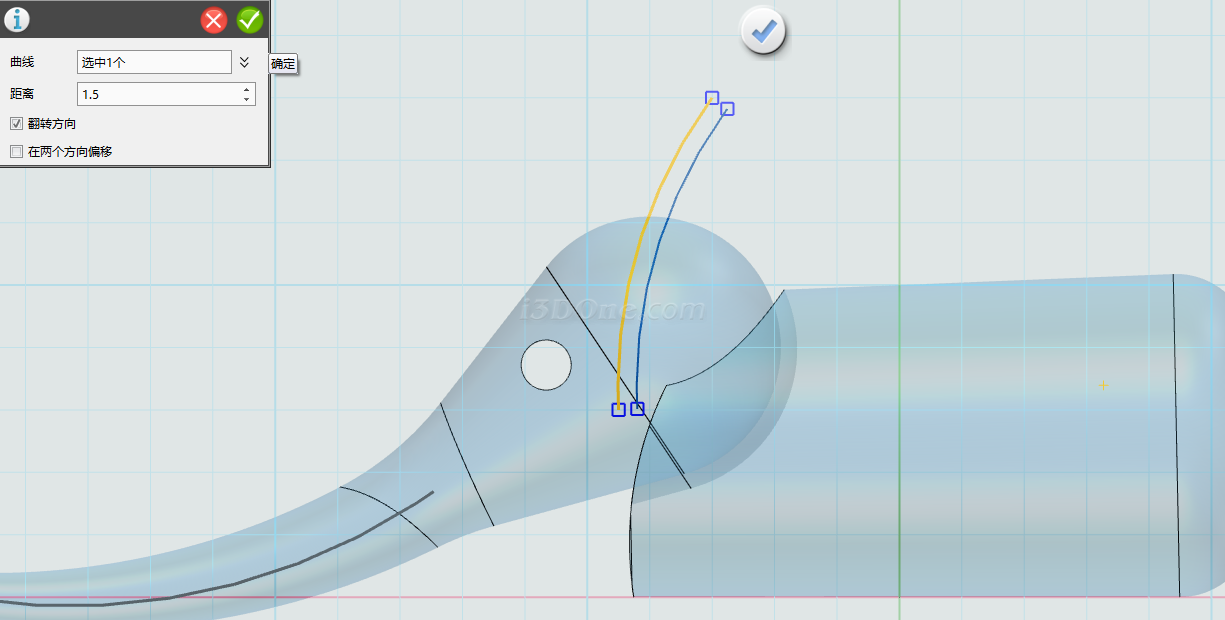Click the floating blue checkmark in viewport
The width and height of the screenshot is (1225, 620).
(763, 33)
